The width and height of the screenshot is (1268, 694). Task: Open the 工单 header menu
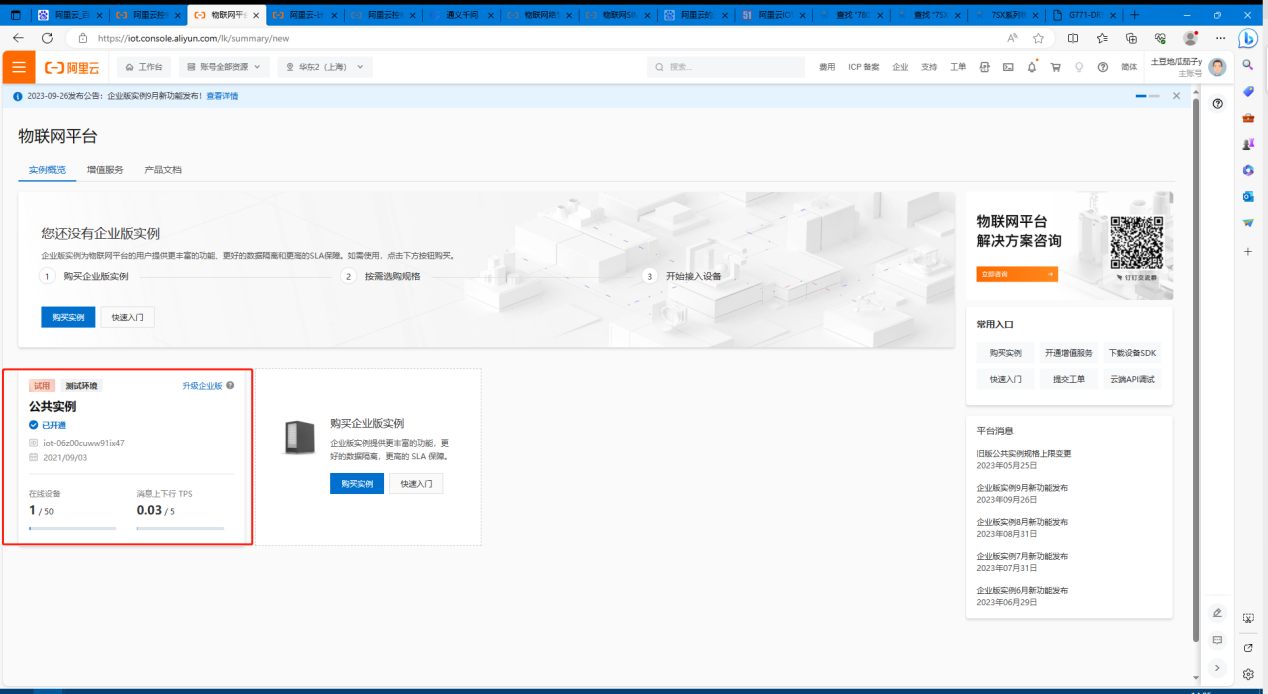[958, 67]
